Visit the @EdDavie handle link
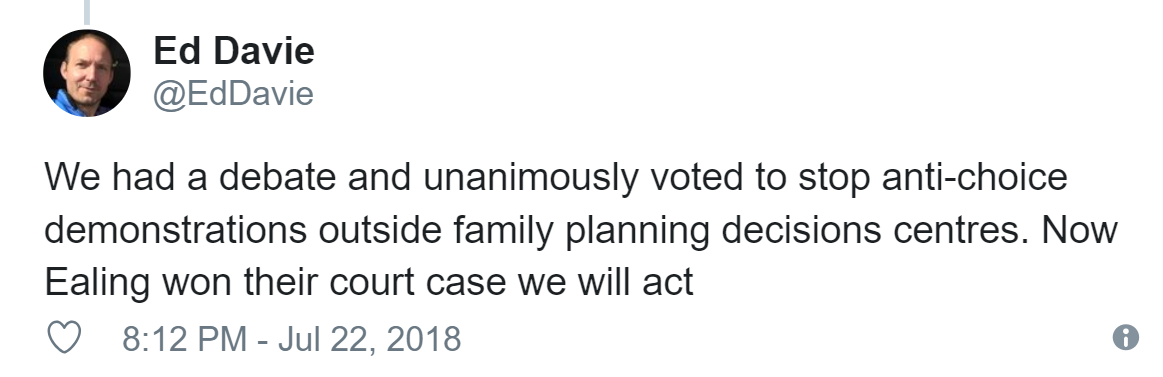Screen dimensions: 1163x377 [x=234, y=94]
